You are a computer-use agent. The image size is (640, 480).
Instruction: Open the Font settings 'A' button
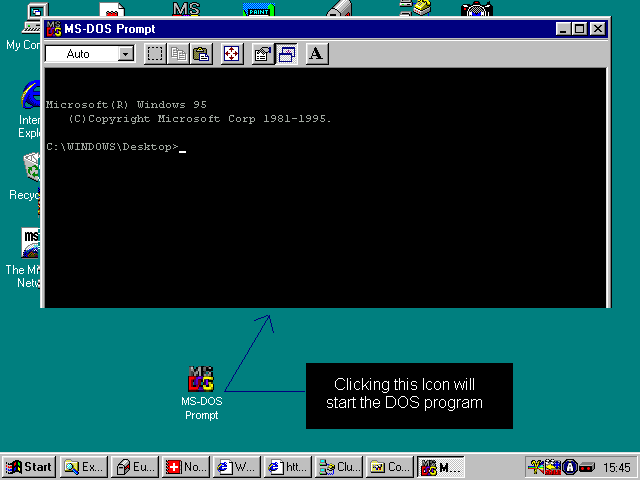pos(316,54)
